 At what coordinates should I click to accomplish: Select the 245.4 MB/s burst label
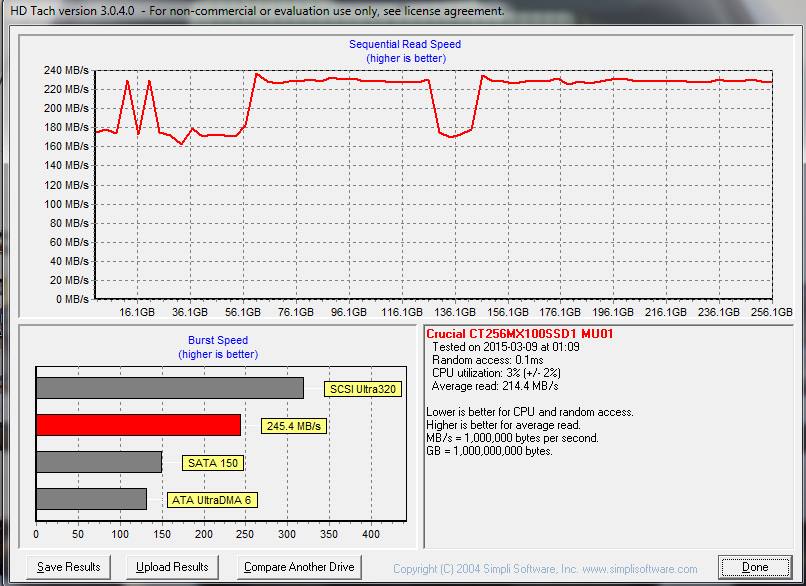tap(294, 426)
